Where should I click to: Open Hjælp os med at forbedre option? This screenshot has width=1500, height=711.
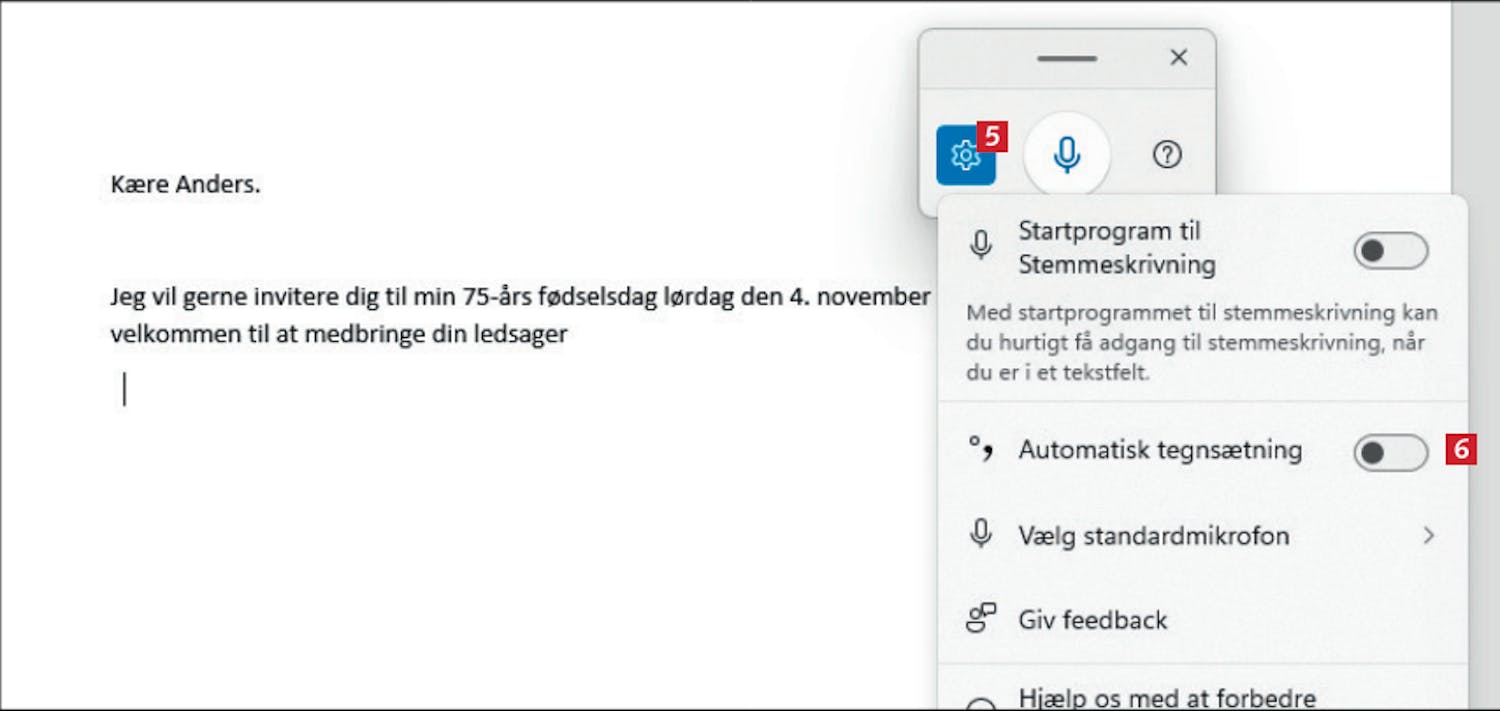pyautogui.click(x=1203, y=695)
